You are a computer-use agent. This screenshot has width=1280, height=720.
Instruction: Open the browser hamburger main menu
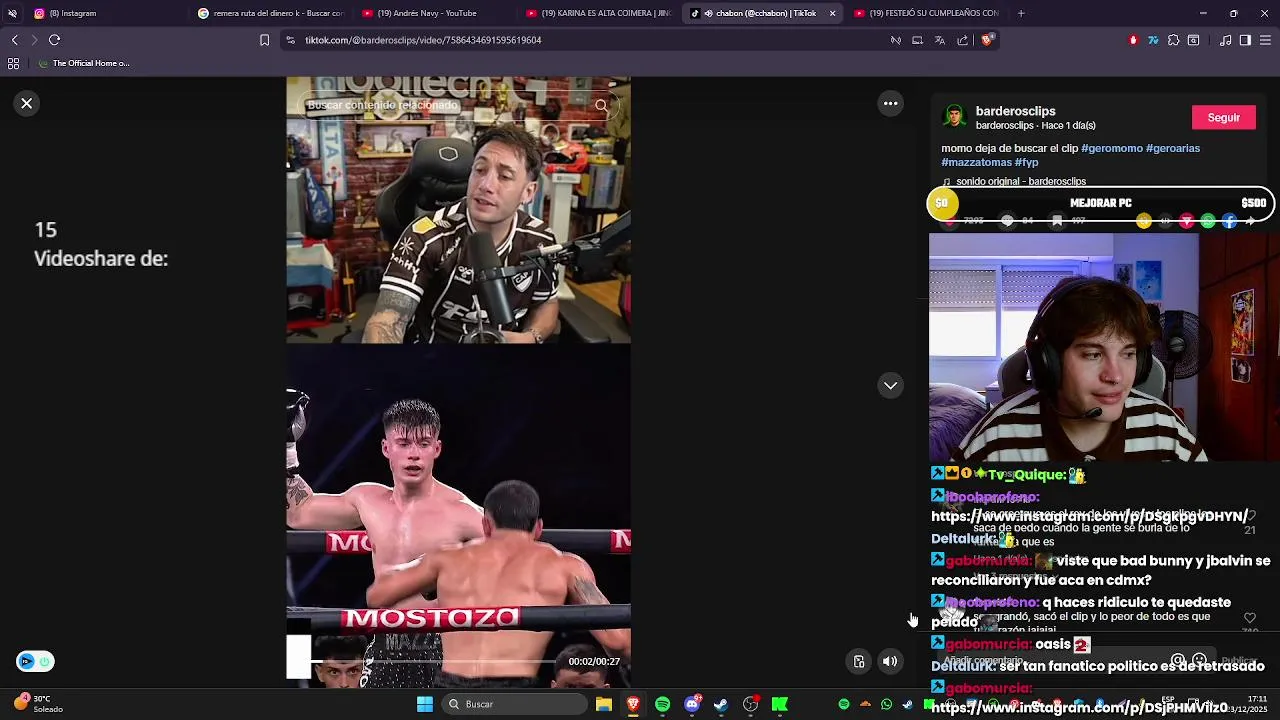point(1266,40)
